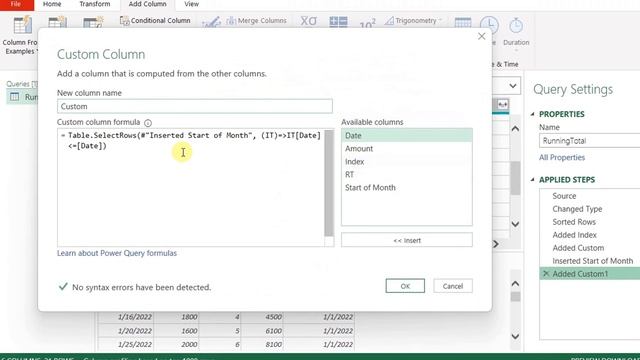Image resolution: width=640 pixels, height=360 pixels.
Task: Select Index in Available columns
Action: tap(407, 162)
